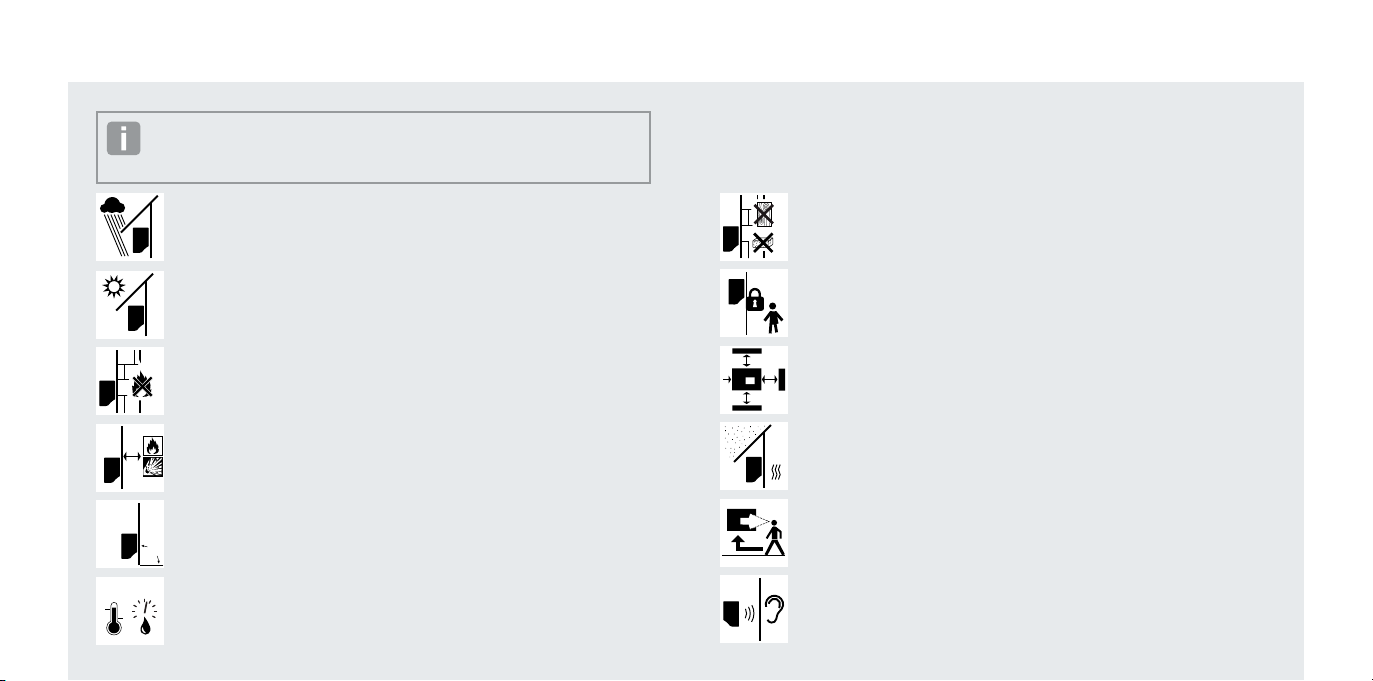Click the person viewing device pictogram
Viewport: 1373px width, 681px height.
click(754, 533)
